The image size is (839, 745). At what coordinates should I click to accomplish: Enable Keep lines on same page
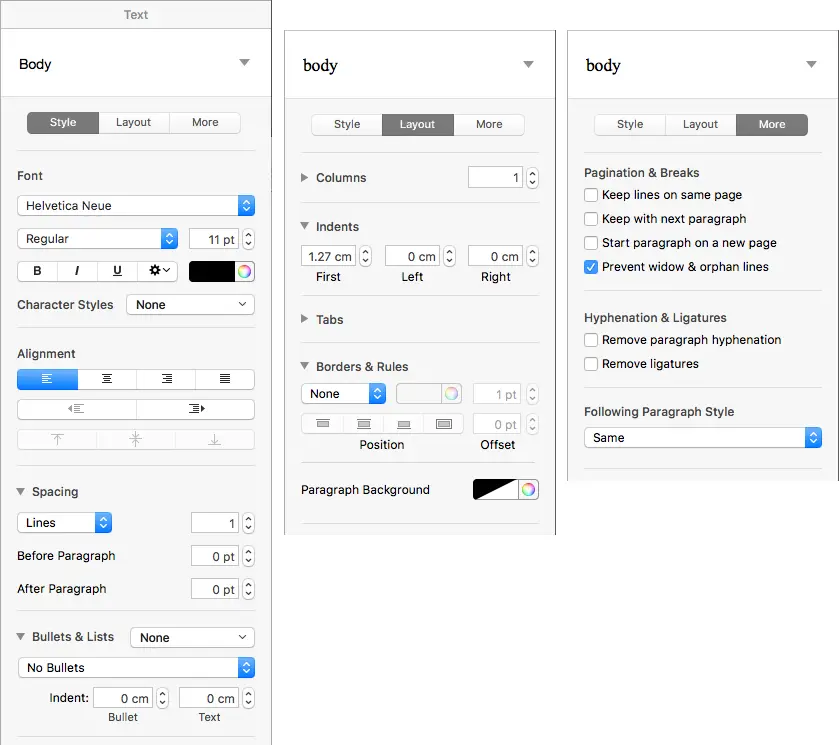(x=592, y=195)
